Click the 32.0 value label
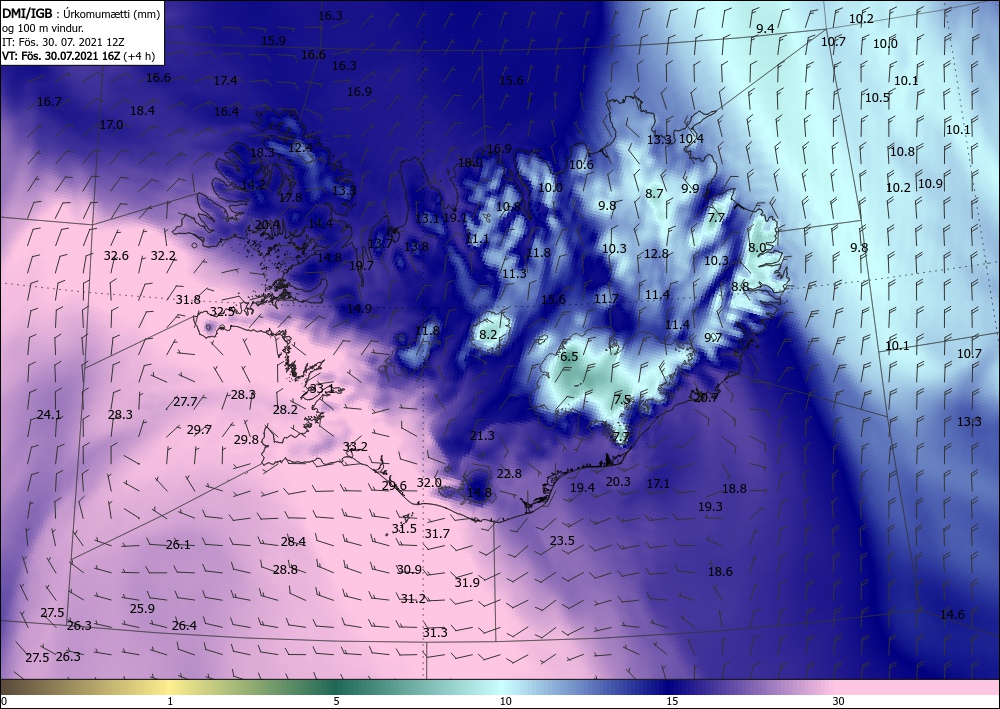1000x709 pixels. coord(429,482)
